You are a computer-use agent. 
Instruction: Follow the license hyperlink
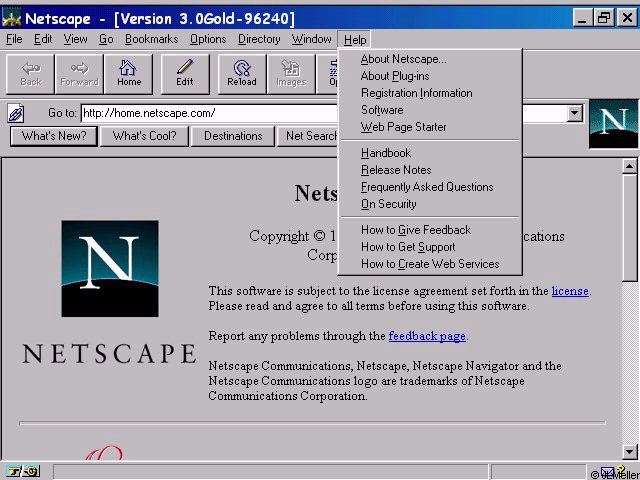pyautogui.click(x=570, y=291)
